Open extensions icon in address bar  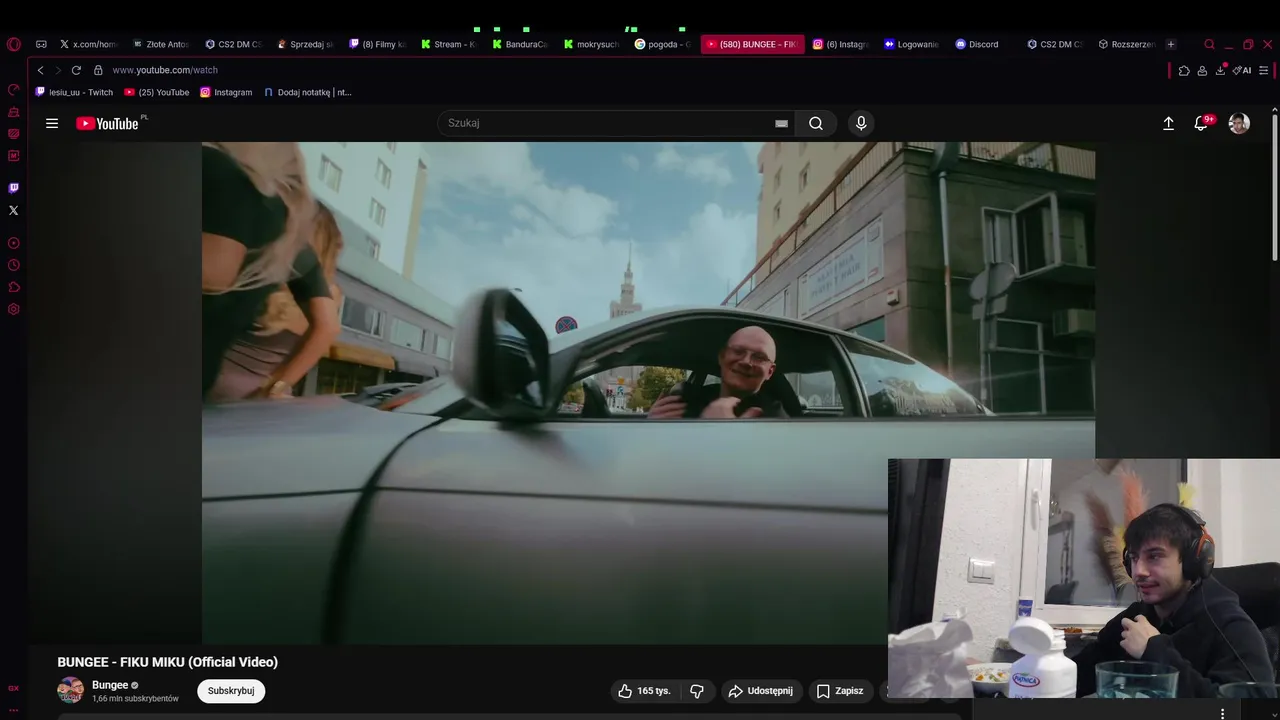click(x=1184, y=70)
